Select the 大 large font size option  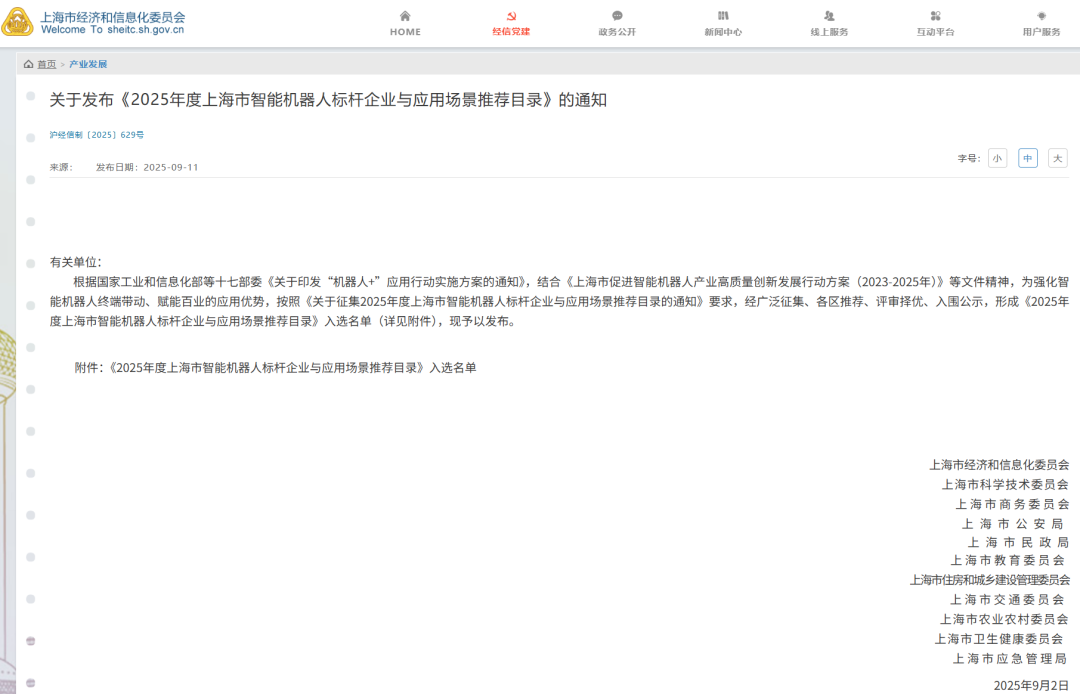(1057, 158)
